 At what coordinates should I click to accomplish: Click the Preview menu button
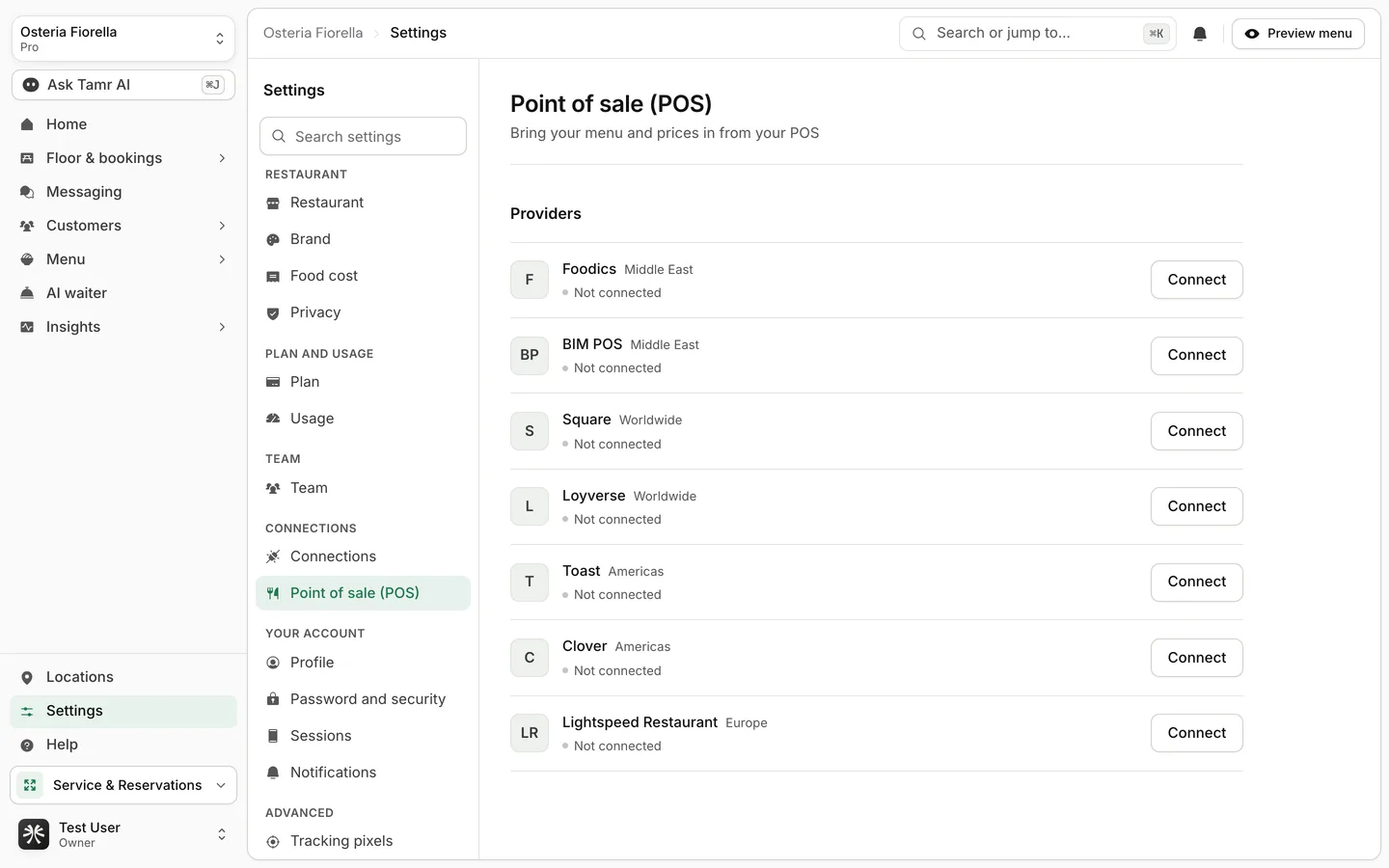pos(1298,34)
